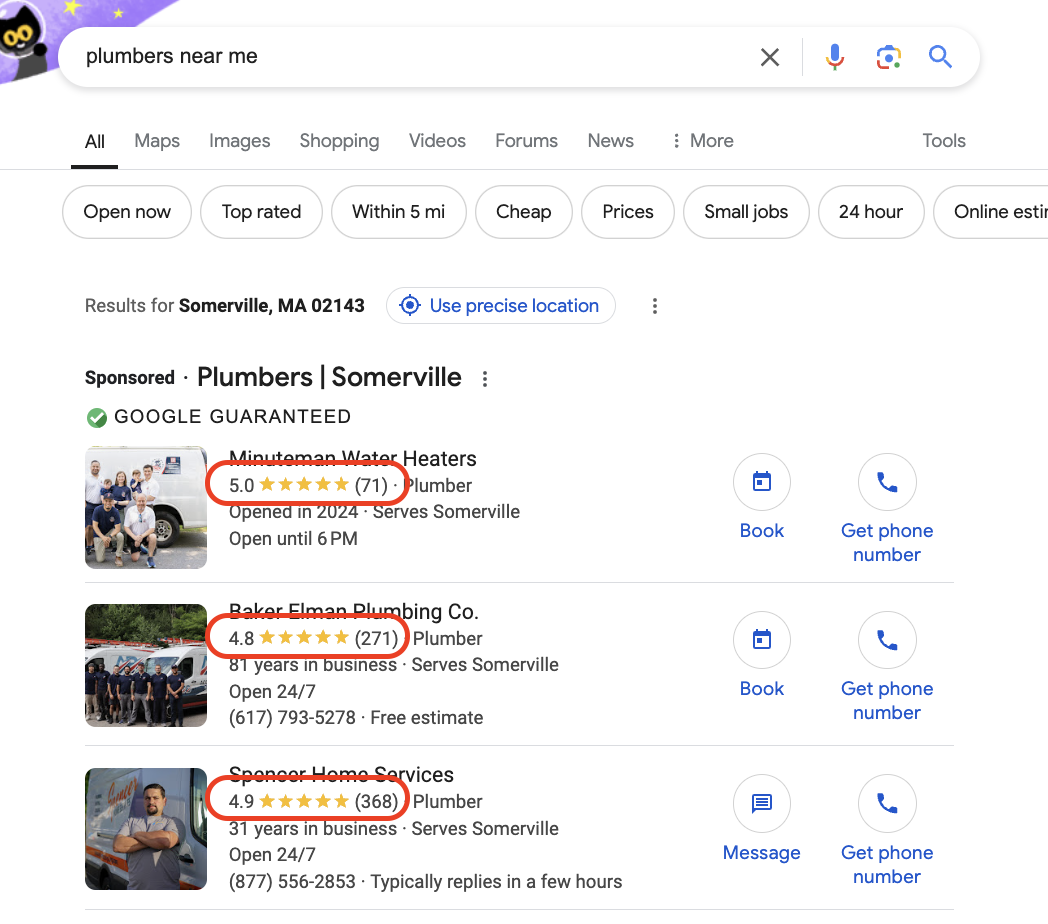
Task: Apply the Within 5 mi filter chip
Action: coord(398,212)
